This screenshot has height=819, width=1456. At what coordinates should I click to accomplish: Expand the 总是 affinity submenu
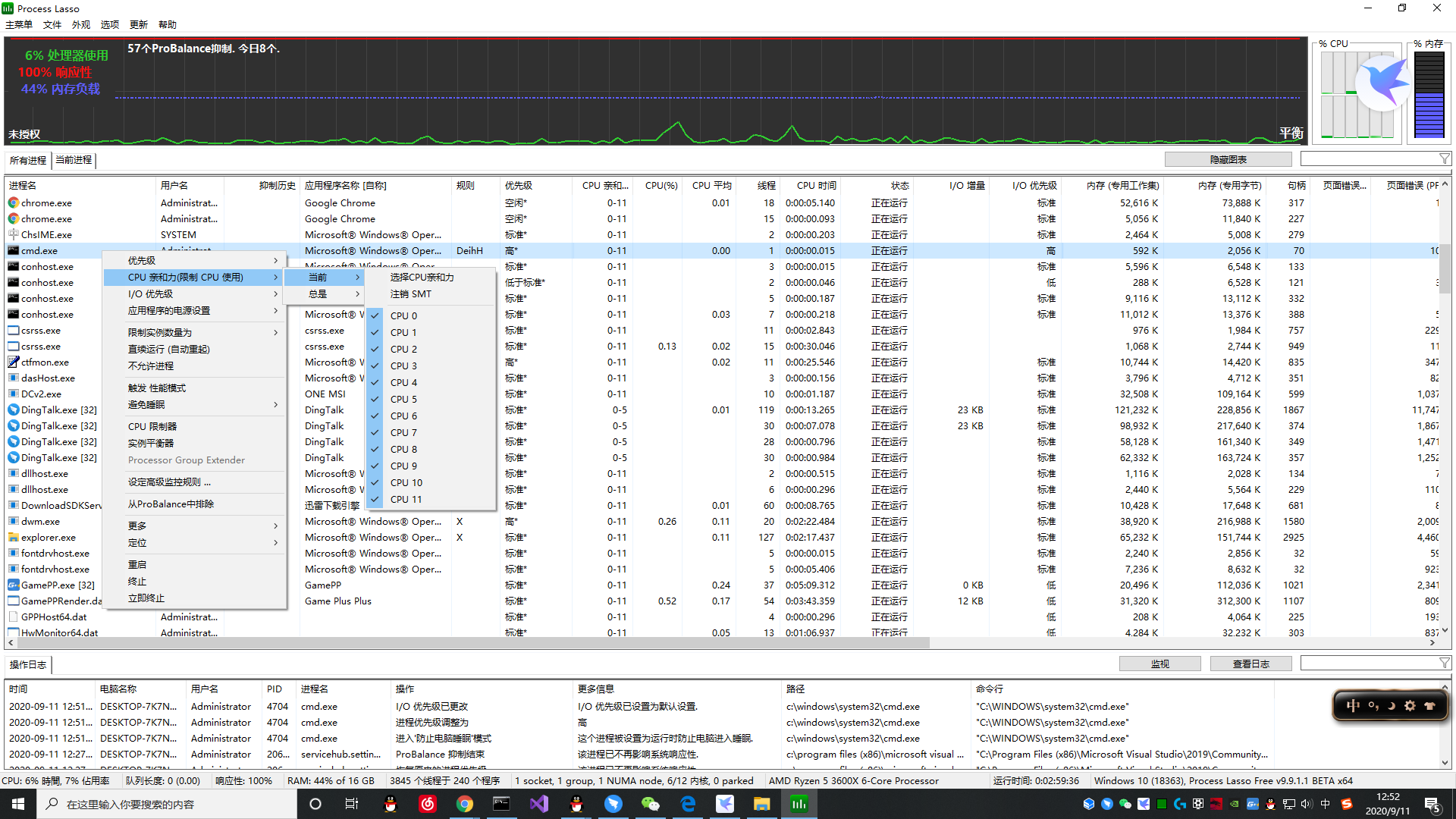(x=325, y=293)
